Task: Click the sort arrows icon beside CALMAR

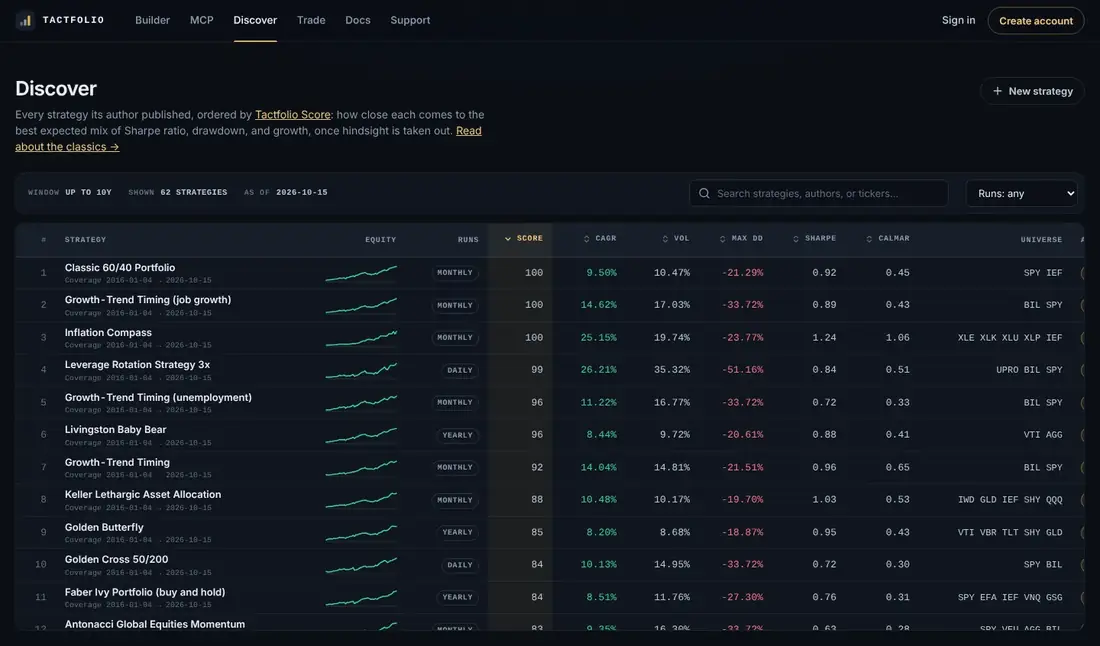Action: (869, 239)
